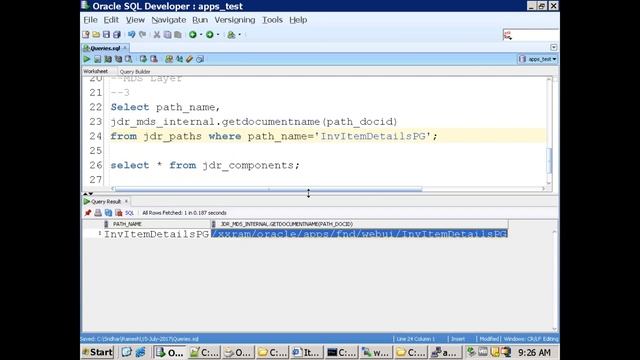Screen dimensions: 640x360
Task: Open the Back button history dropdown arrow
Action: coord(201,35)
